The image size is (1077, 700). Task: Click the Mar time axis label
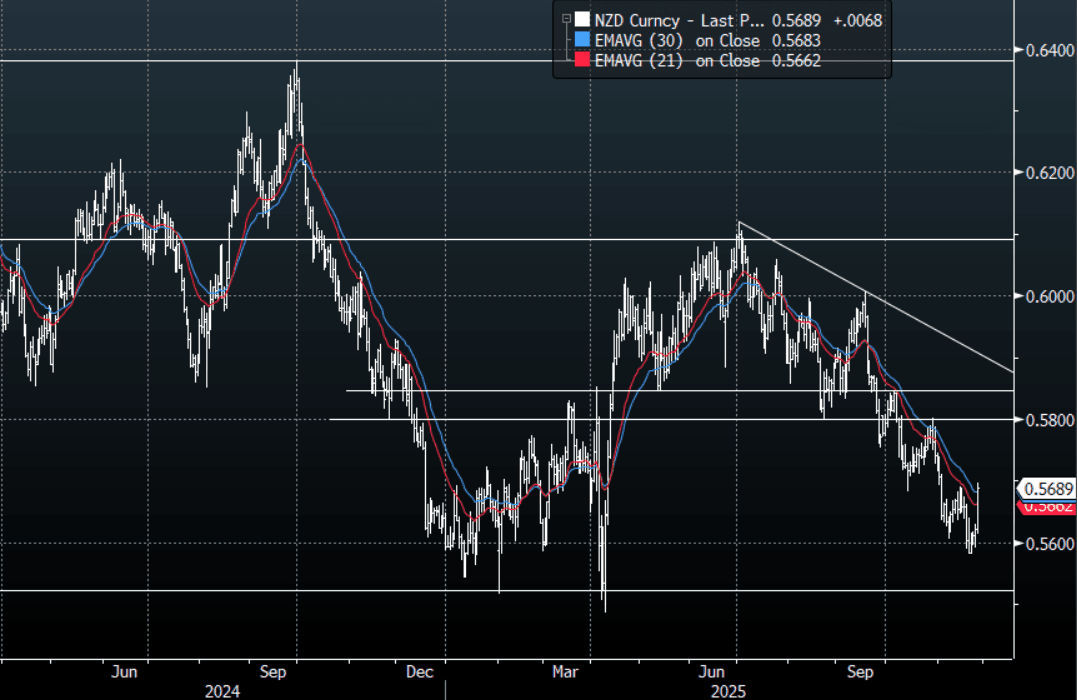click(565, 672)
